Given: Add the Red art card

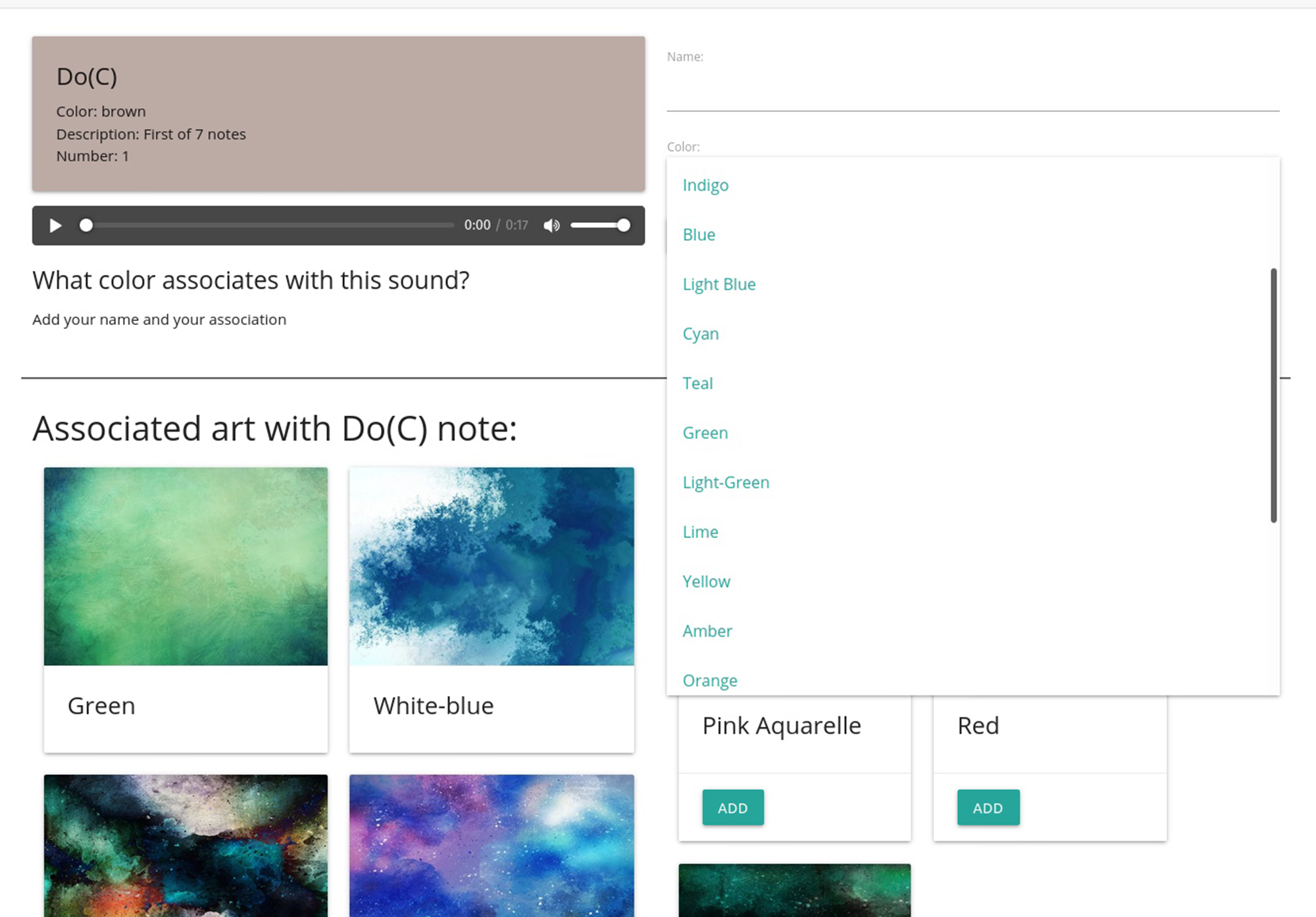Looking at the screenshot, I should pos(988,808).
